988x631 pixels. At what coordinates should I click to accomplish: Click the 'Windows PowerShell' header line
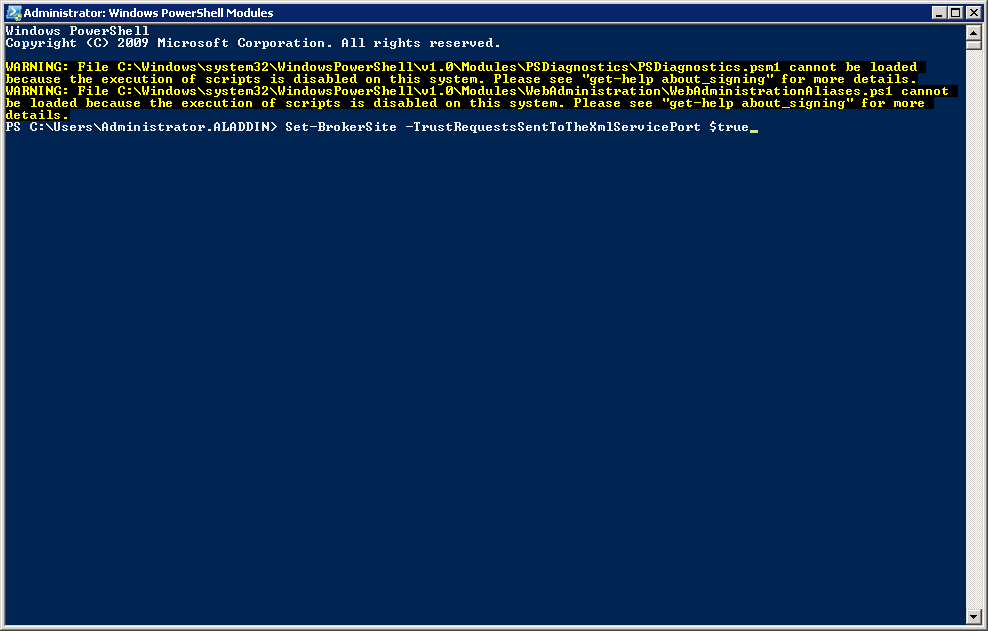(78, 31)
